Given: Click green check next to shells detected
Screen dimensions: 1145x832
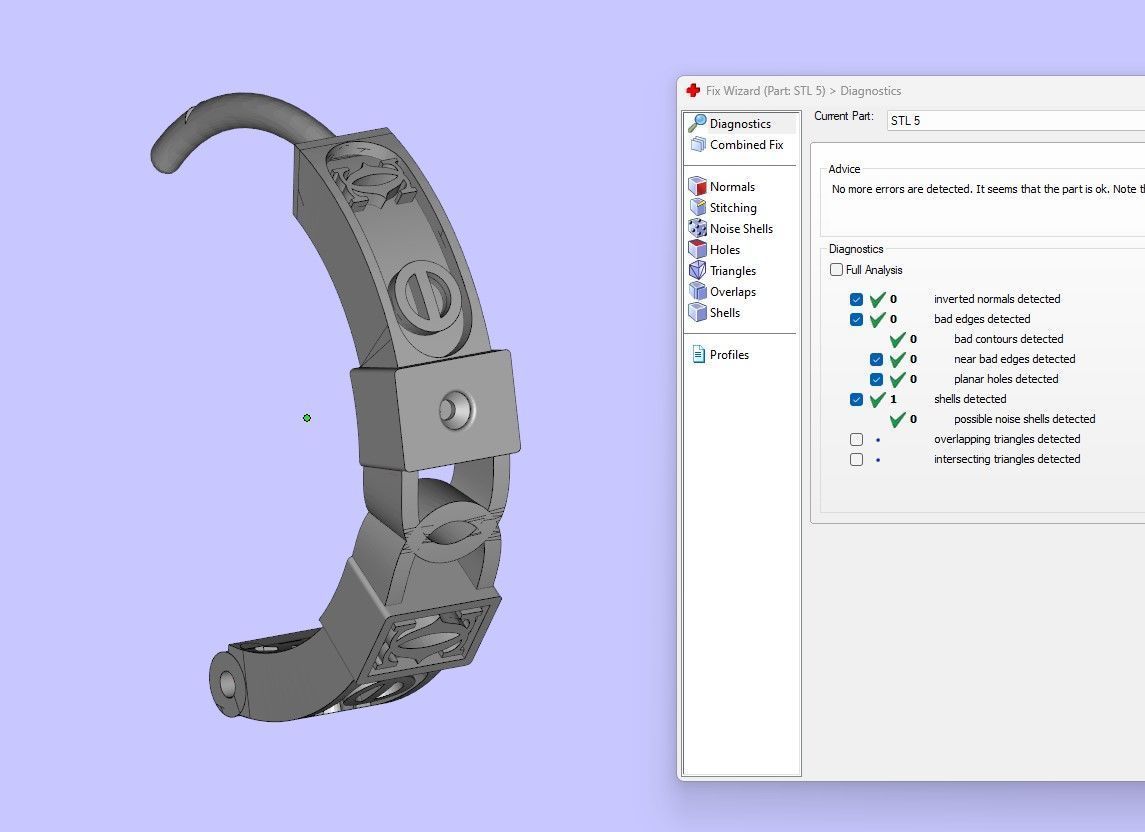Looking at the screenshot, I should 878,399.
